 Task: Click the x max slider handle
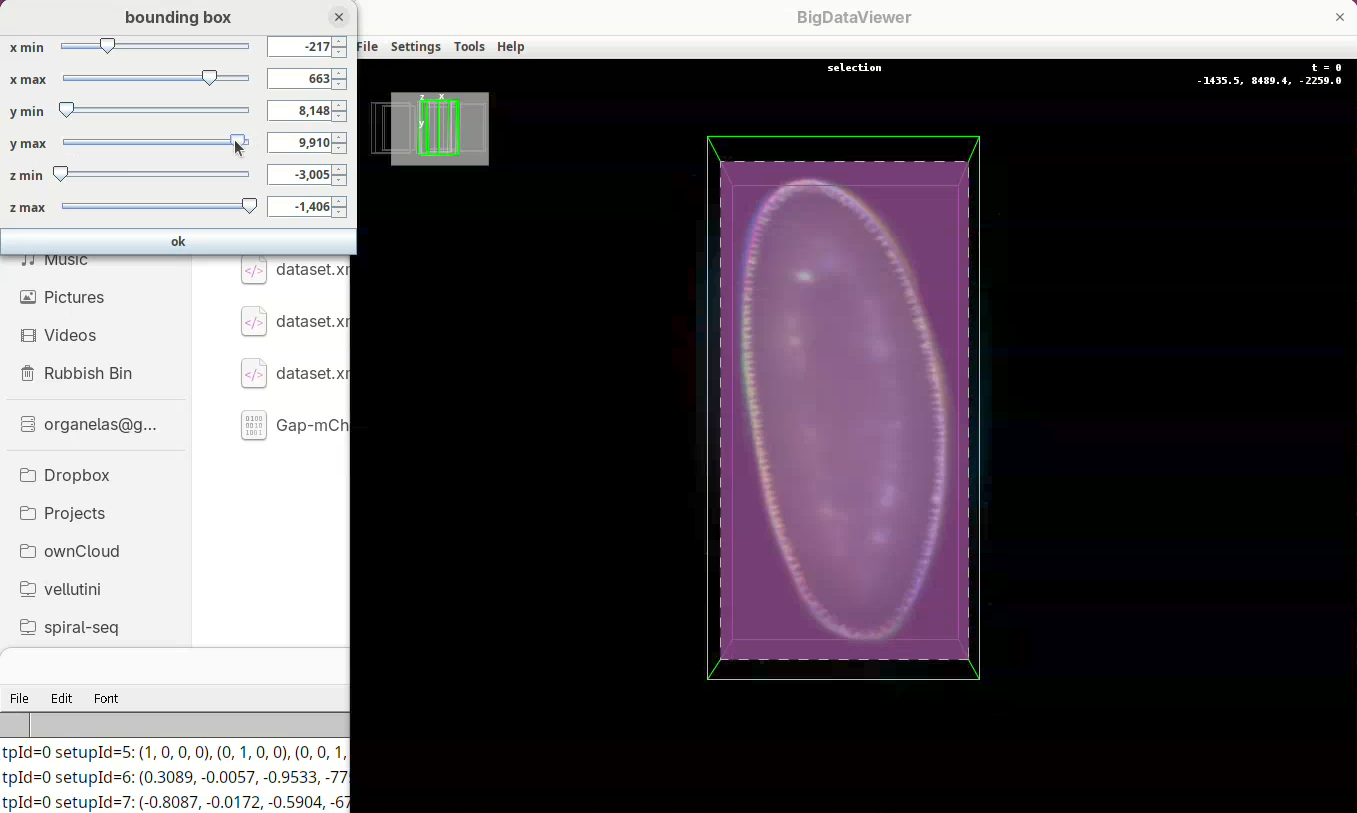click(x=209, y=78)
